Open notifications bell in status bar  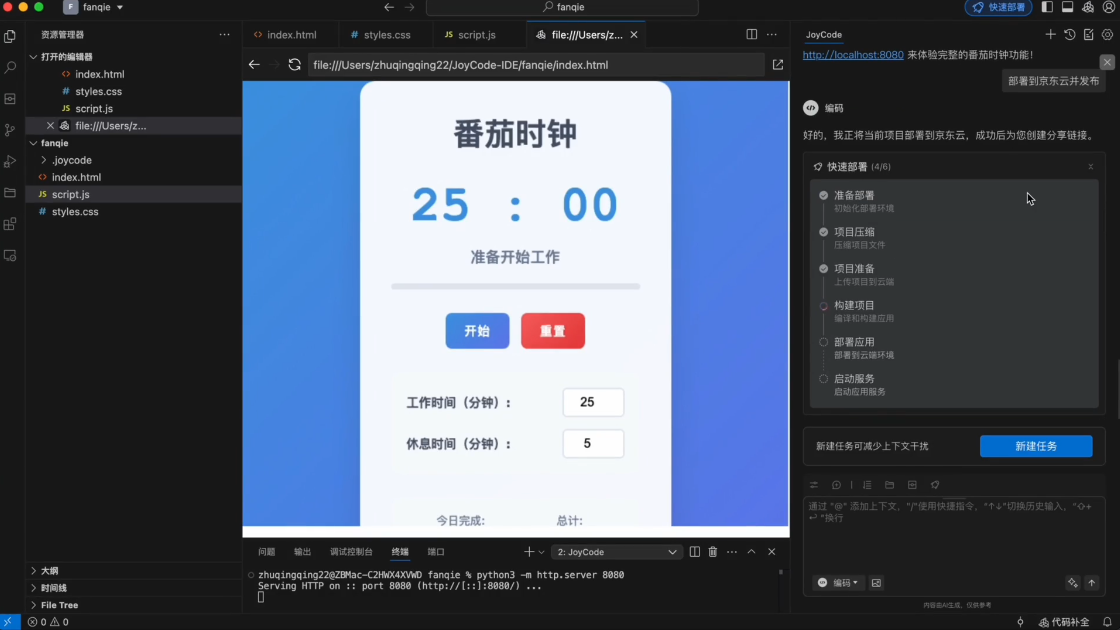tap(1107, 622)
